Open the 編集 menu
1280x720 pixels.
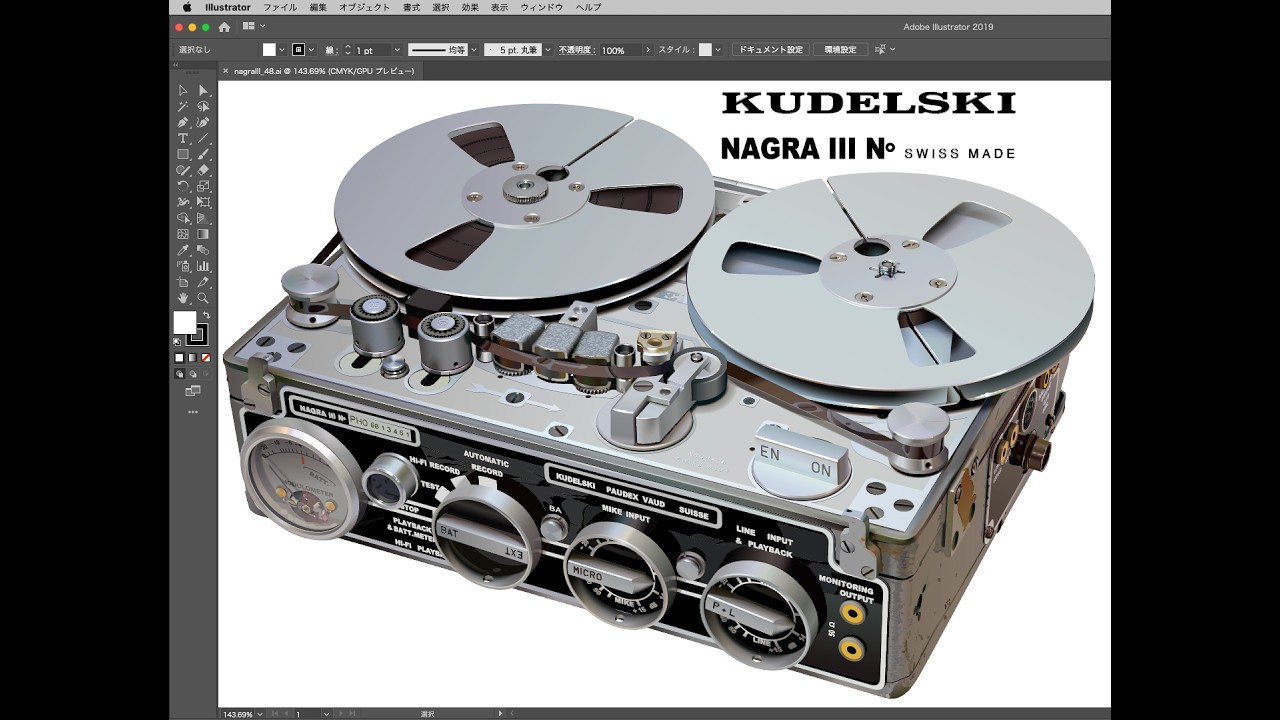(318, 7)
